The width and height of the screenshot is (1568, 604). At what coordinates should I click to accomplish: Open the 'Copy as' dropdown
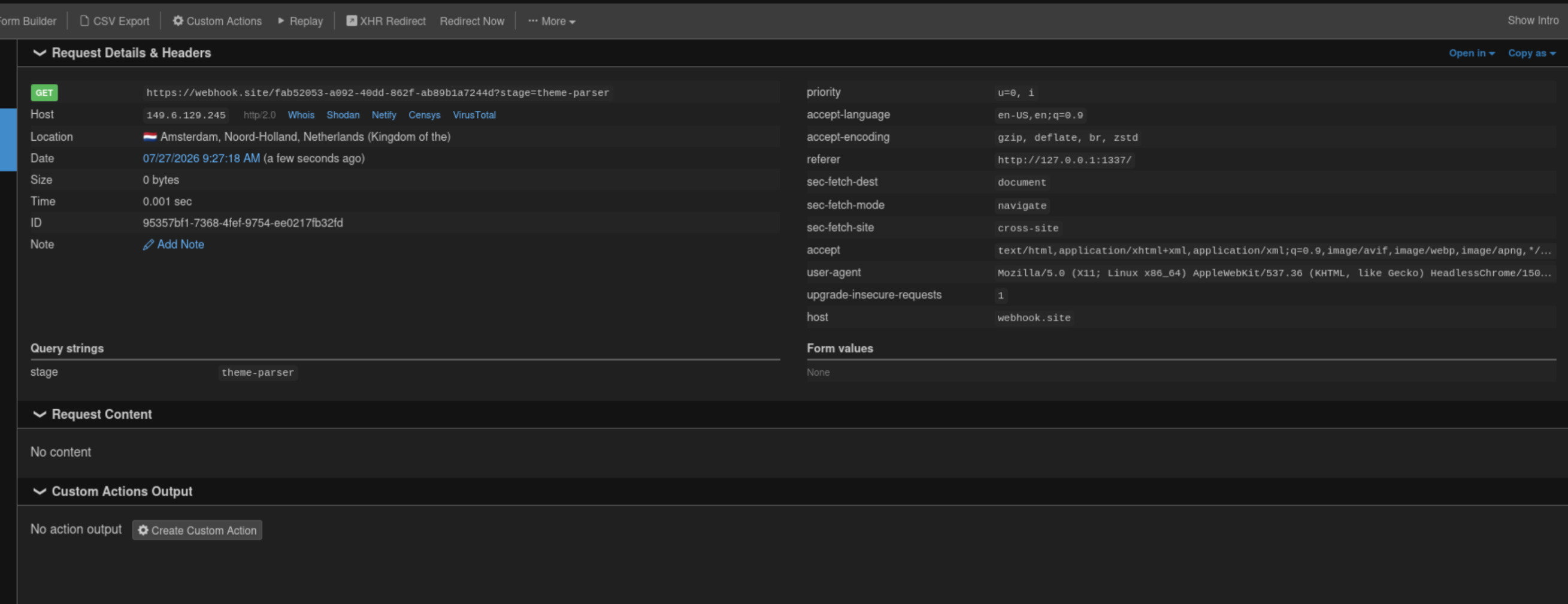pyautogui.click(x=1531, y=53)
